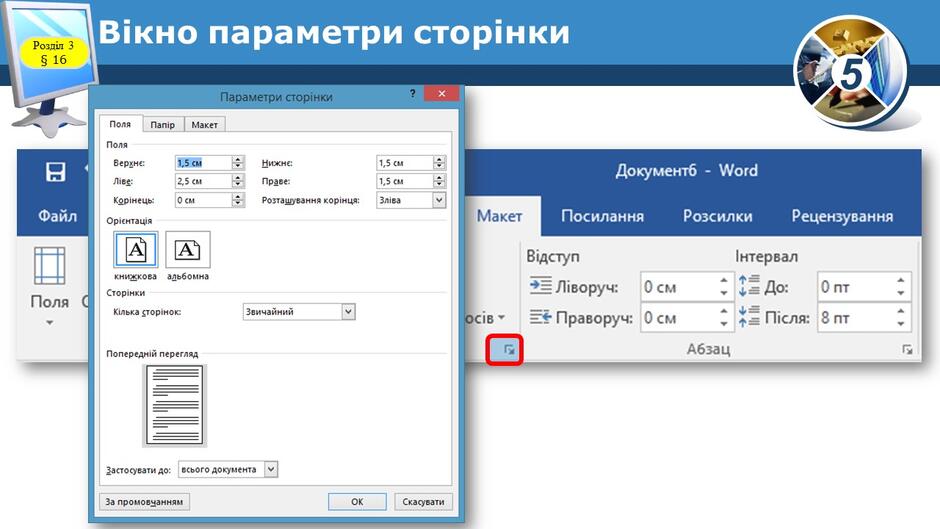The image size is (940, 529).
Task: Adjust the До spacing spinner arrows
Action: click(900, 287)
